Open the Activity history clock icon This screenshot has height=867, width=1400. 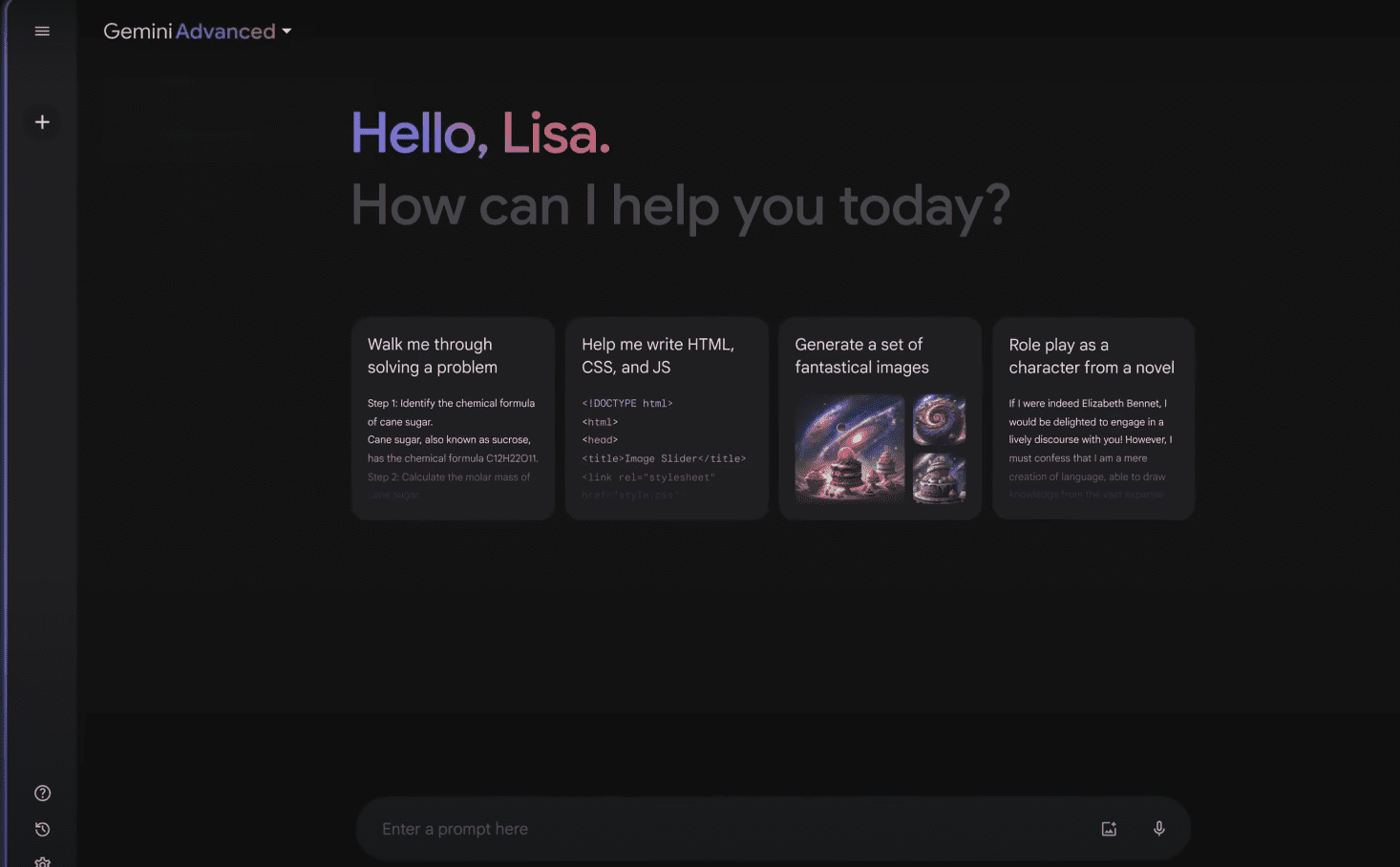click(42, 830)
